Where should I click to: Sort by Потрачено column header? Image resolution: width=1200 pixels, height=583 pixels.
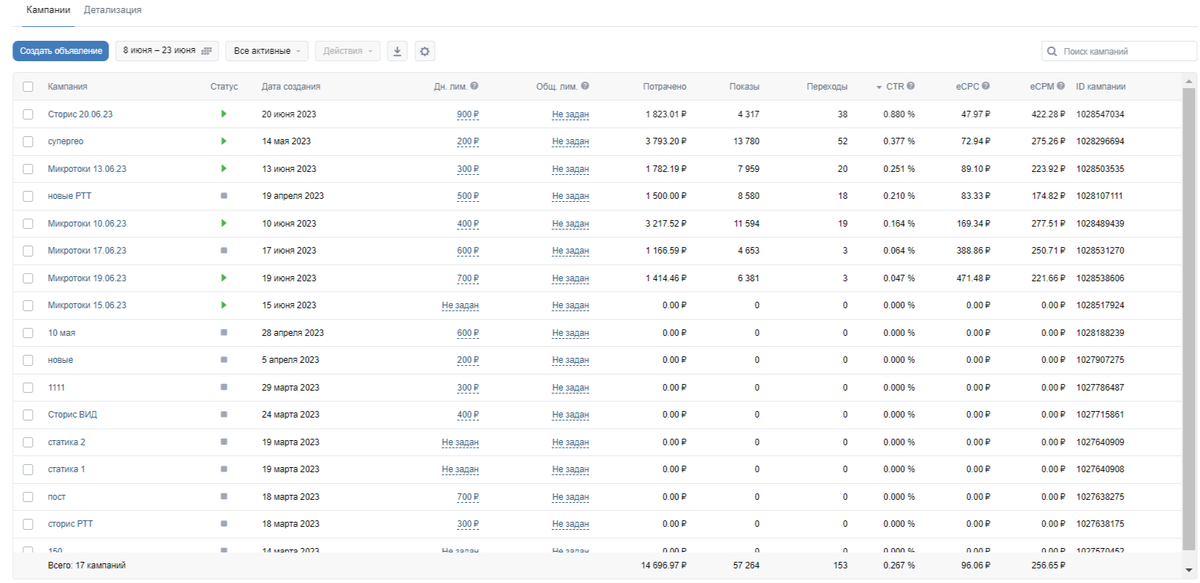664,87
